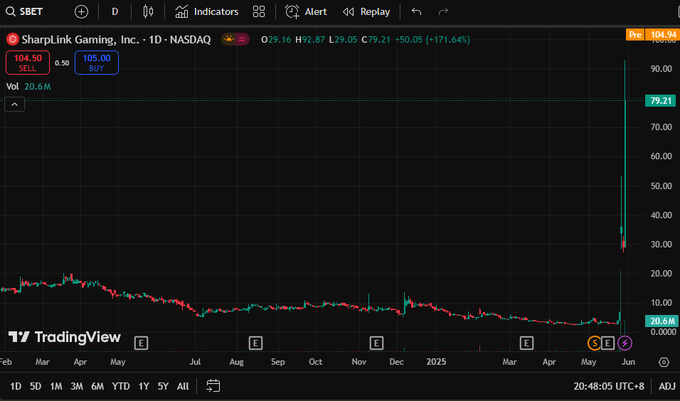
Task: Open the orange S split marker
Action: click(x=595, y=343)
